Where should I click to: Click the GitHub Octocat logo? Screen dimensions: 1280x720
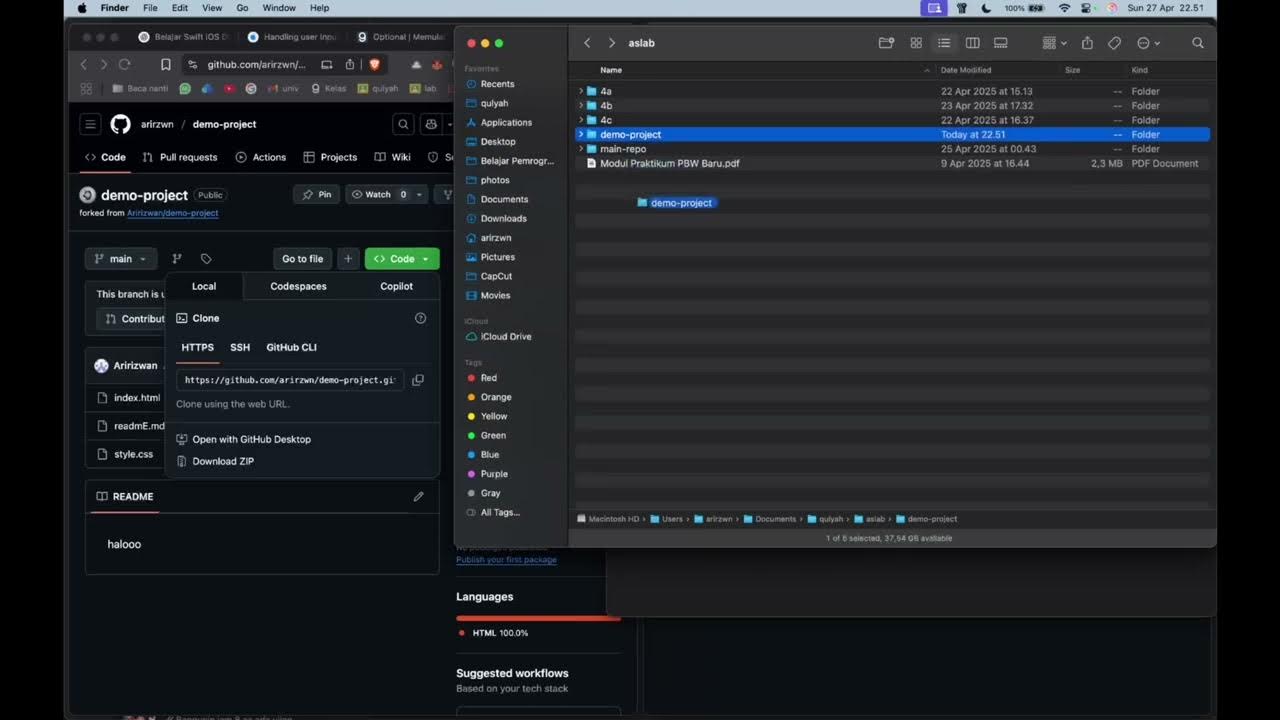coord(120,124)
